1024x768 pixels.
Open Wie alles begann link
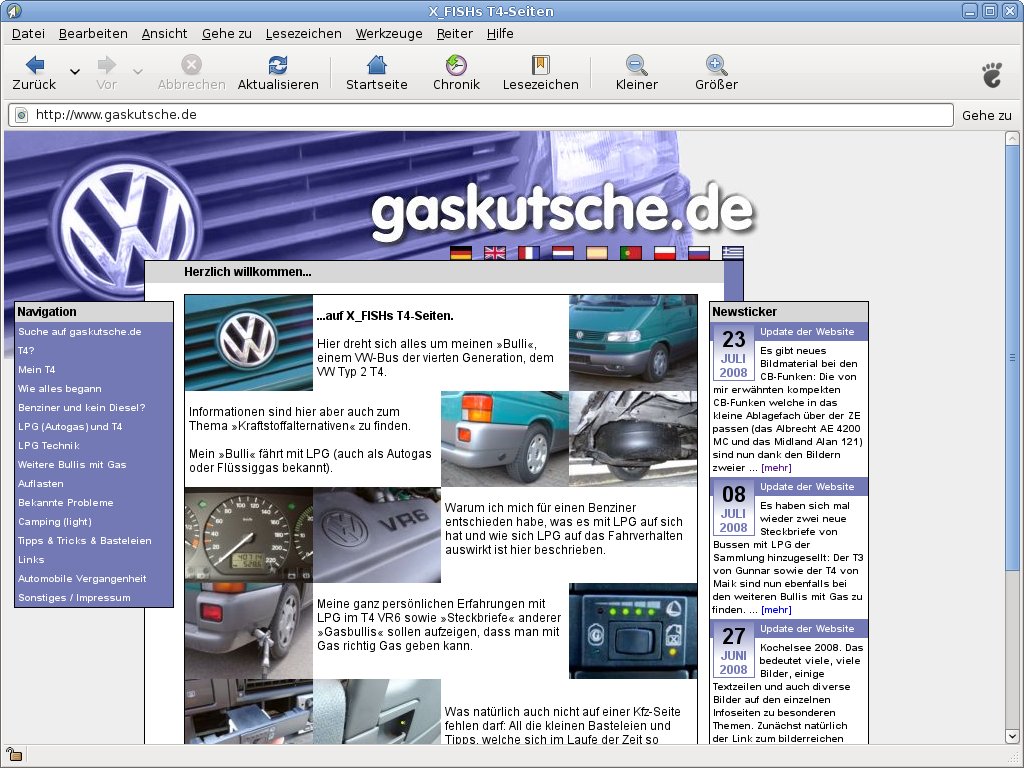pos(59,389)
